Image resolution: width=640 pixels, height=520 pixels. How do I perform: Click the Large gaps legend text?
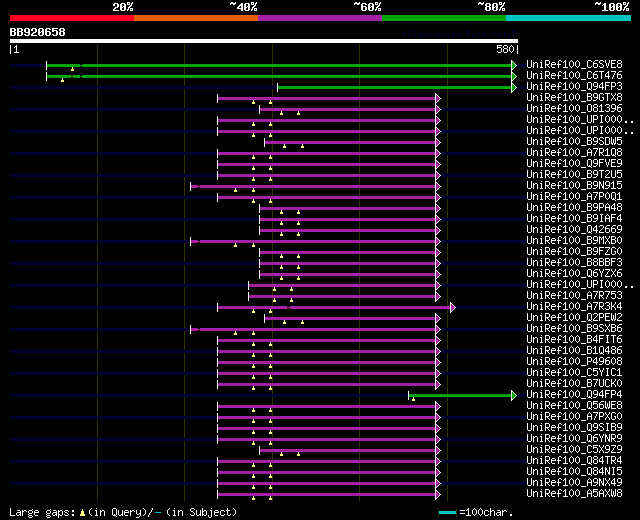coord(42,513)
